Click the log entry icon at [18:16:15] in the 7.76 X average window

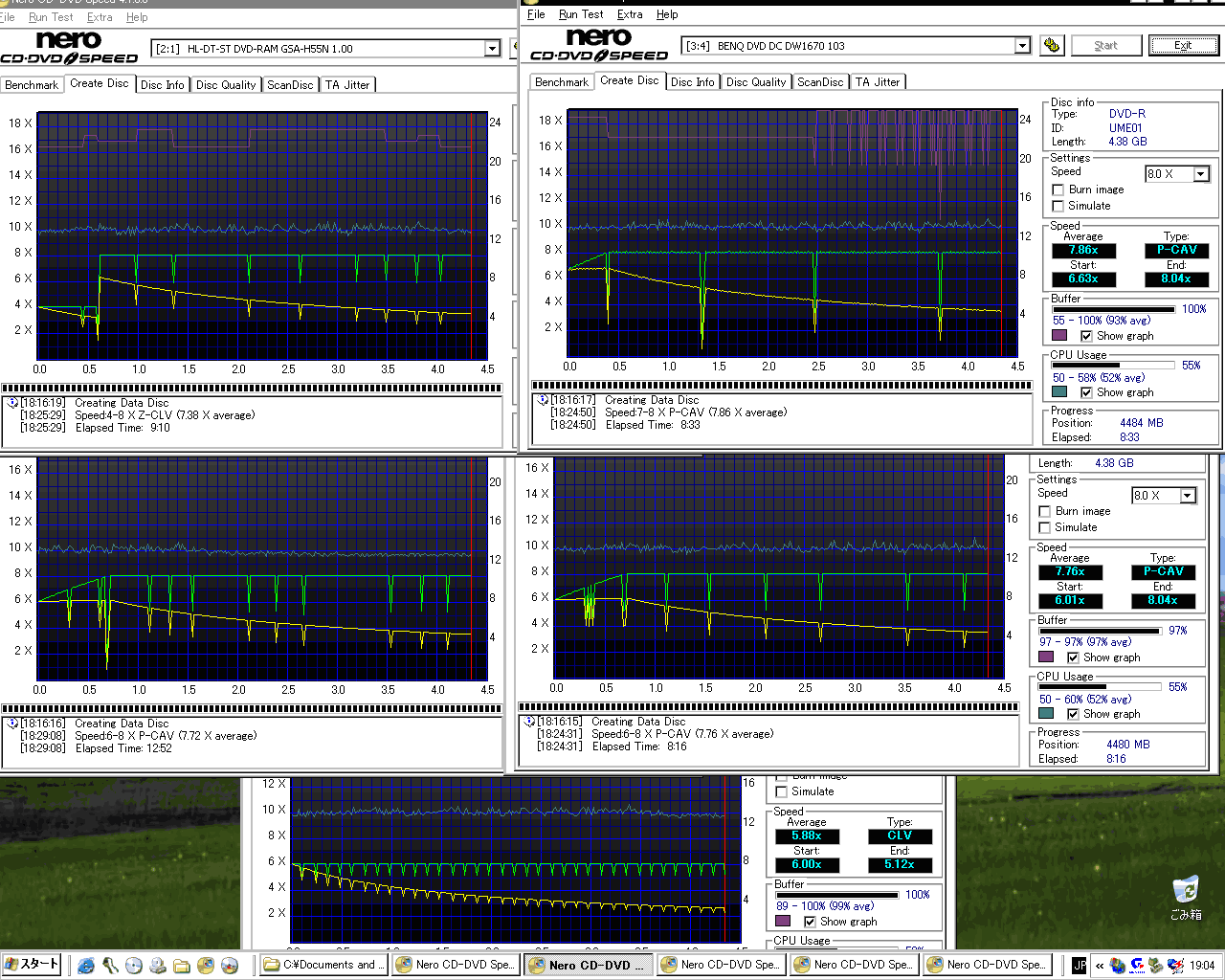point(529,722)
